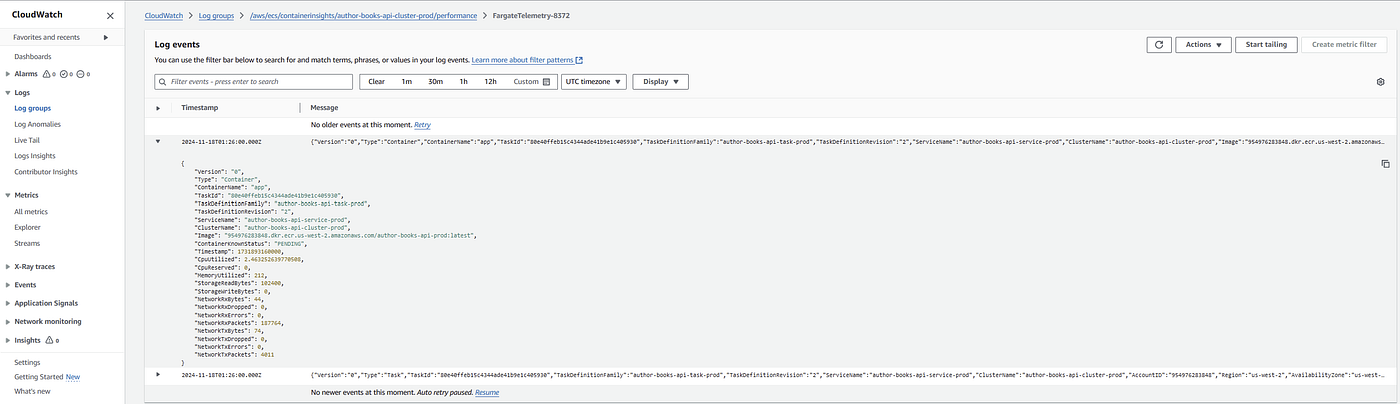The image size is (1400, 404).
Task: Expand the Insights section
Action: (8, 340)
